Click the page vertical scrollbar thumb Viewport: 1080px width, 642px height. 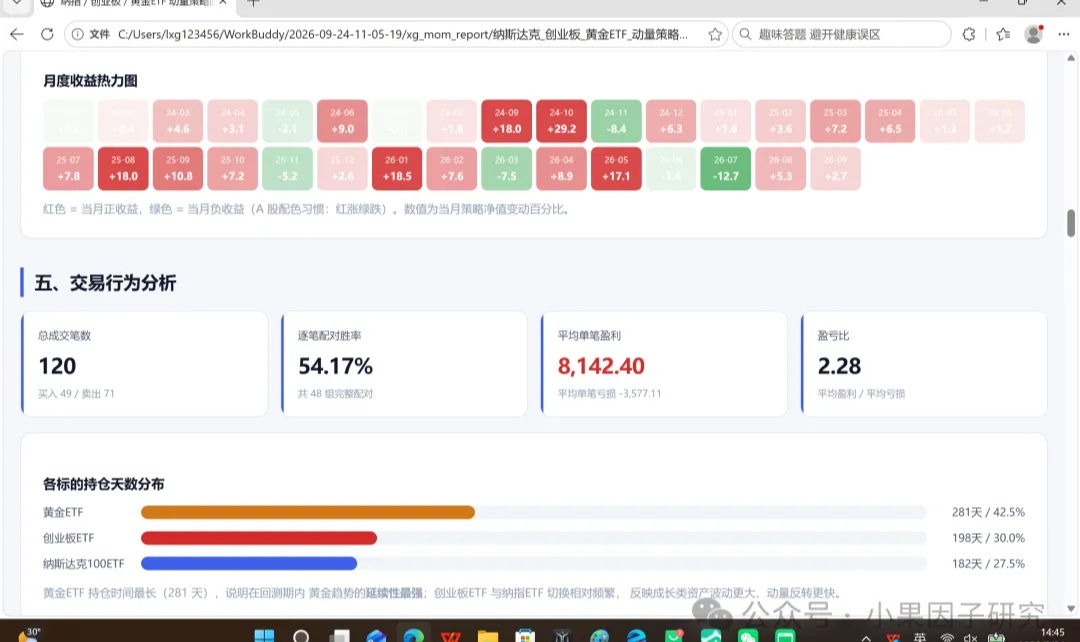[1070, 223]
